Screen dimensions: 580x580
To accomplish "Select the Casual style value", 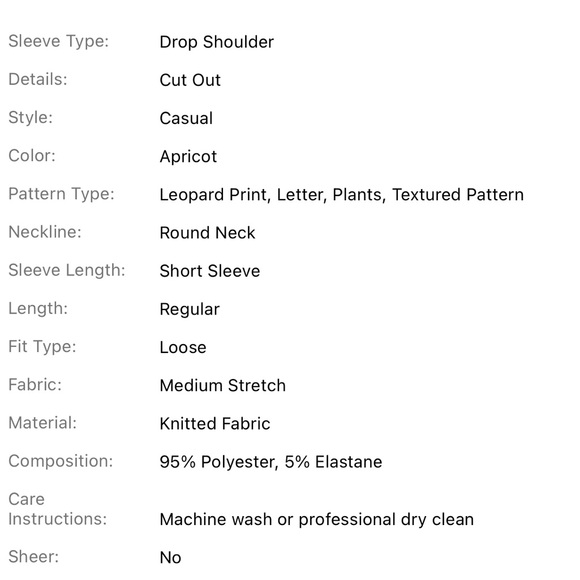I will point(186,118).
